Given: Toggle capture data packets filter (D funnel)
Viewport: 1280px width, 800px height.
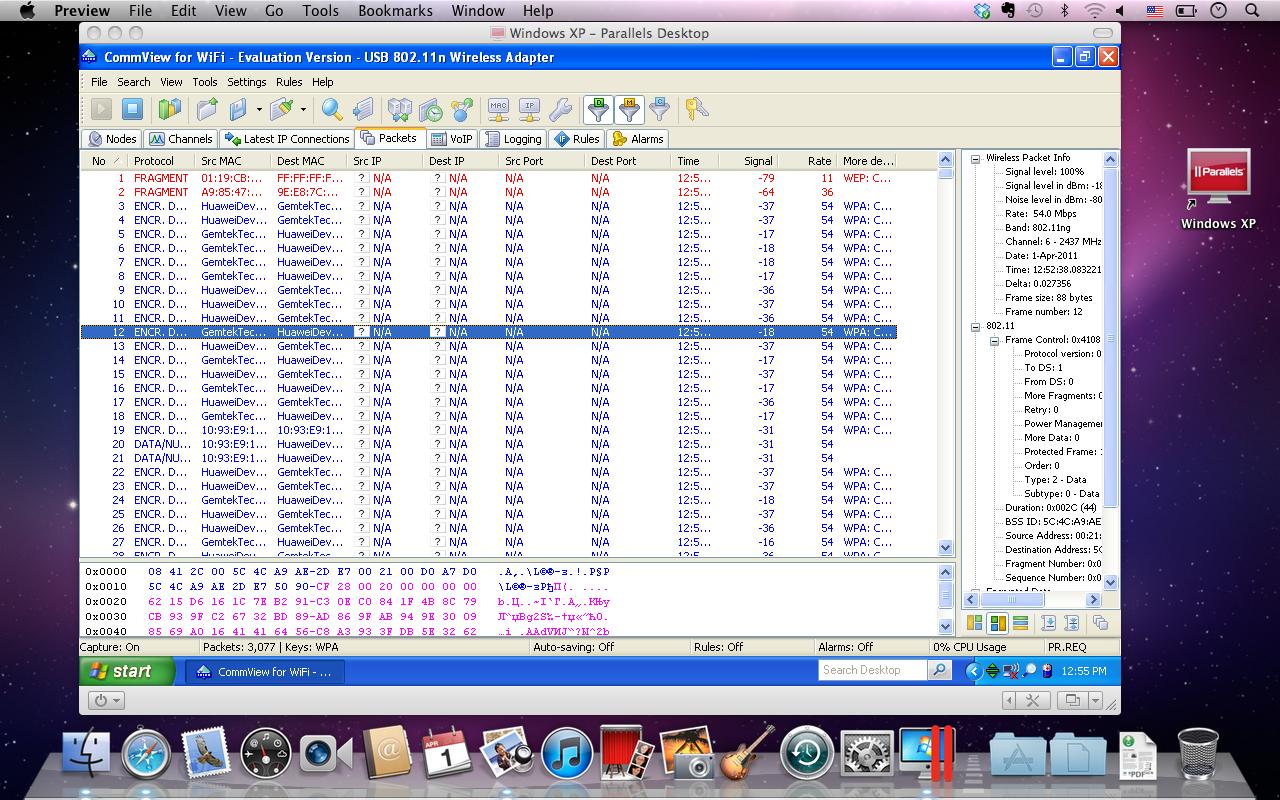Looking at the screenshot, I should point(598,109).
